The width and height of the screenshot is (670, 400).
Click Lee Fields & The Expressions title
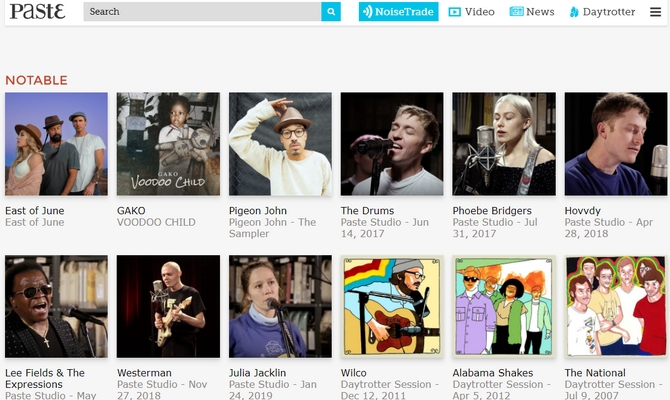pyautogui.click(x=45, y=379)
